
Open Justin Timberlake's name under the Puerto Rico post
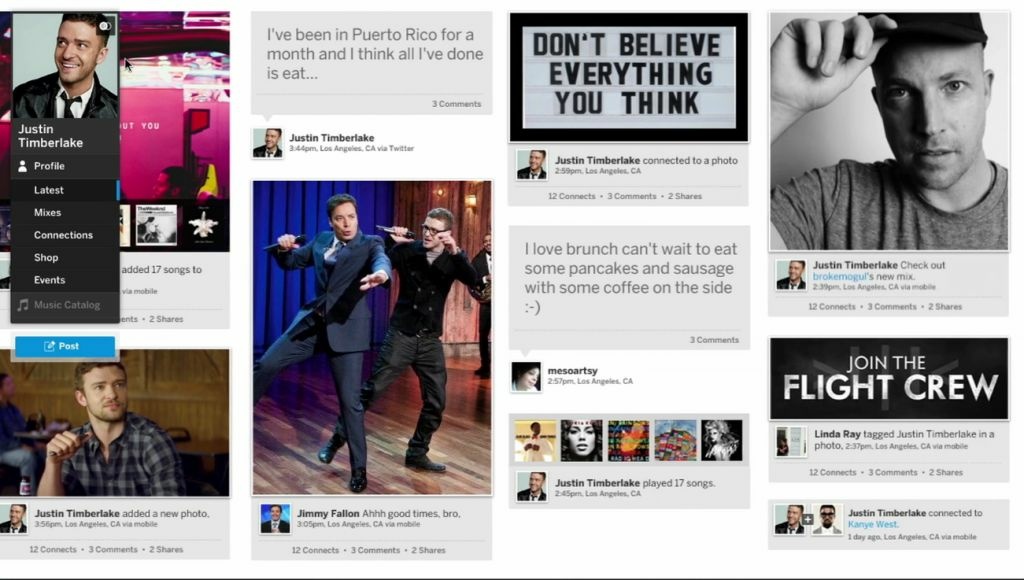(x=332, y=138)
